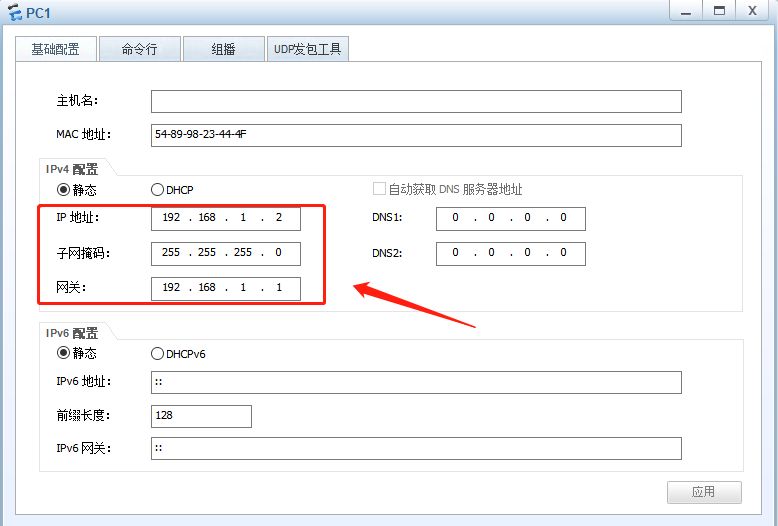Click the PC1 app icon in title bar
The width and height of the screenshot is (778, 526).
(13, 12)
